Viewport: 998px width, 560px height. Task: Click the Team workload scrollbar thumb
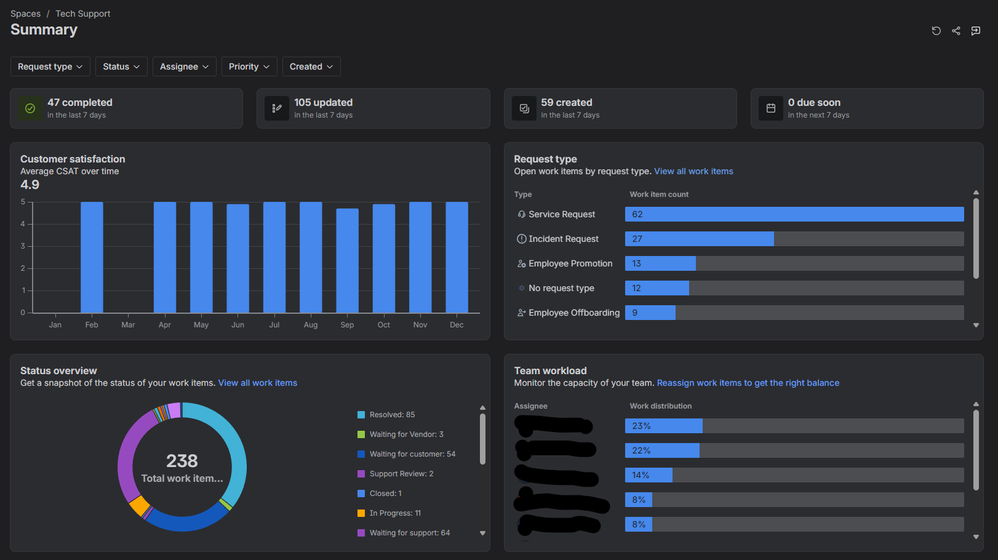[x=976, y=450]
